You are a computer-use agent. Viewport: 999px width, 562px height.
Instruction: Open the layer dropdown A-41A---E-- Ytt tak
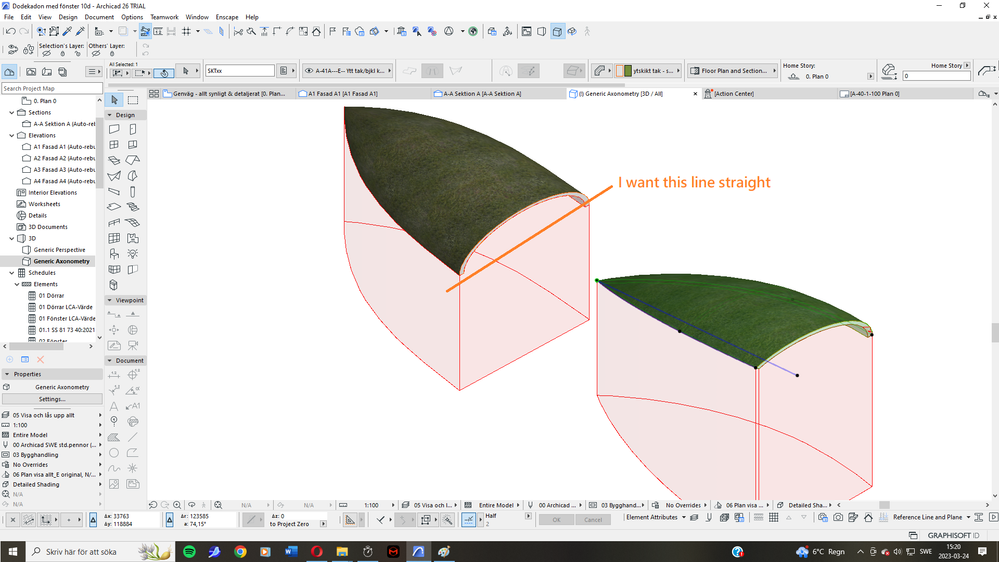[348, 71]
